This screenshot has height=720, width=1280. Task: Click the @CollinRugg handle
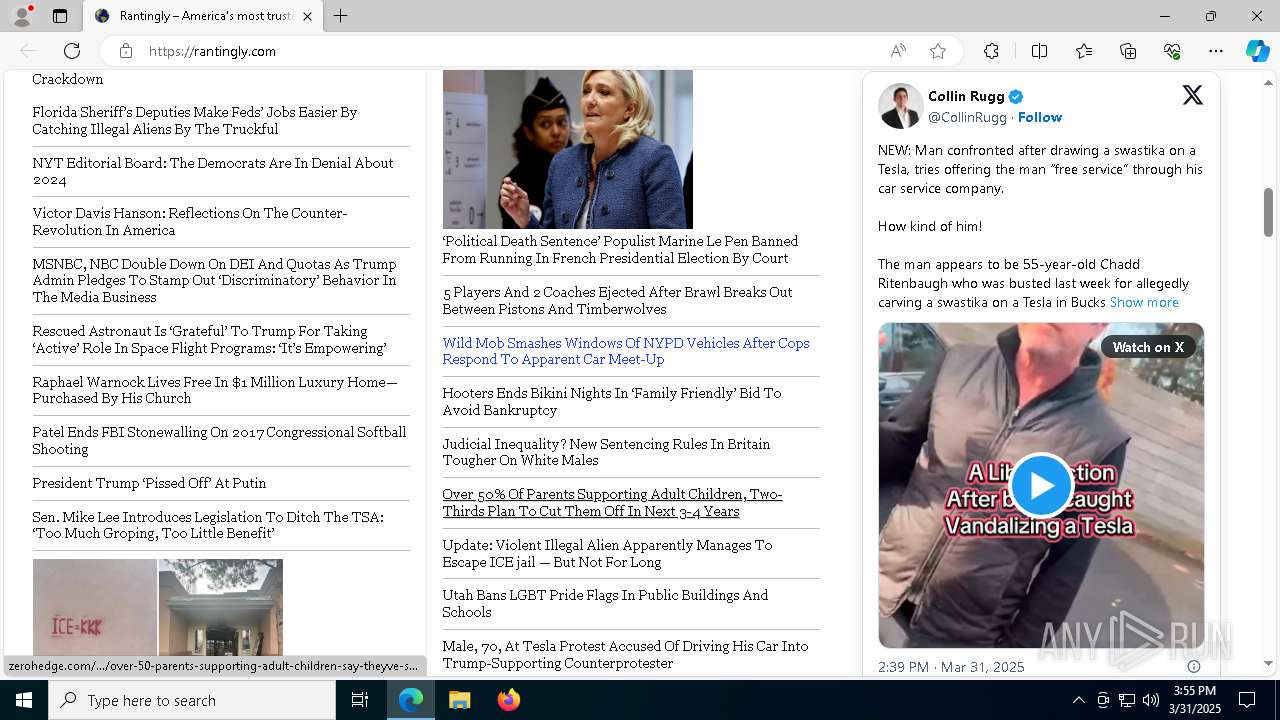[x=967, y=117]
